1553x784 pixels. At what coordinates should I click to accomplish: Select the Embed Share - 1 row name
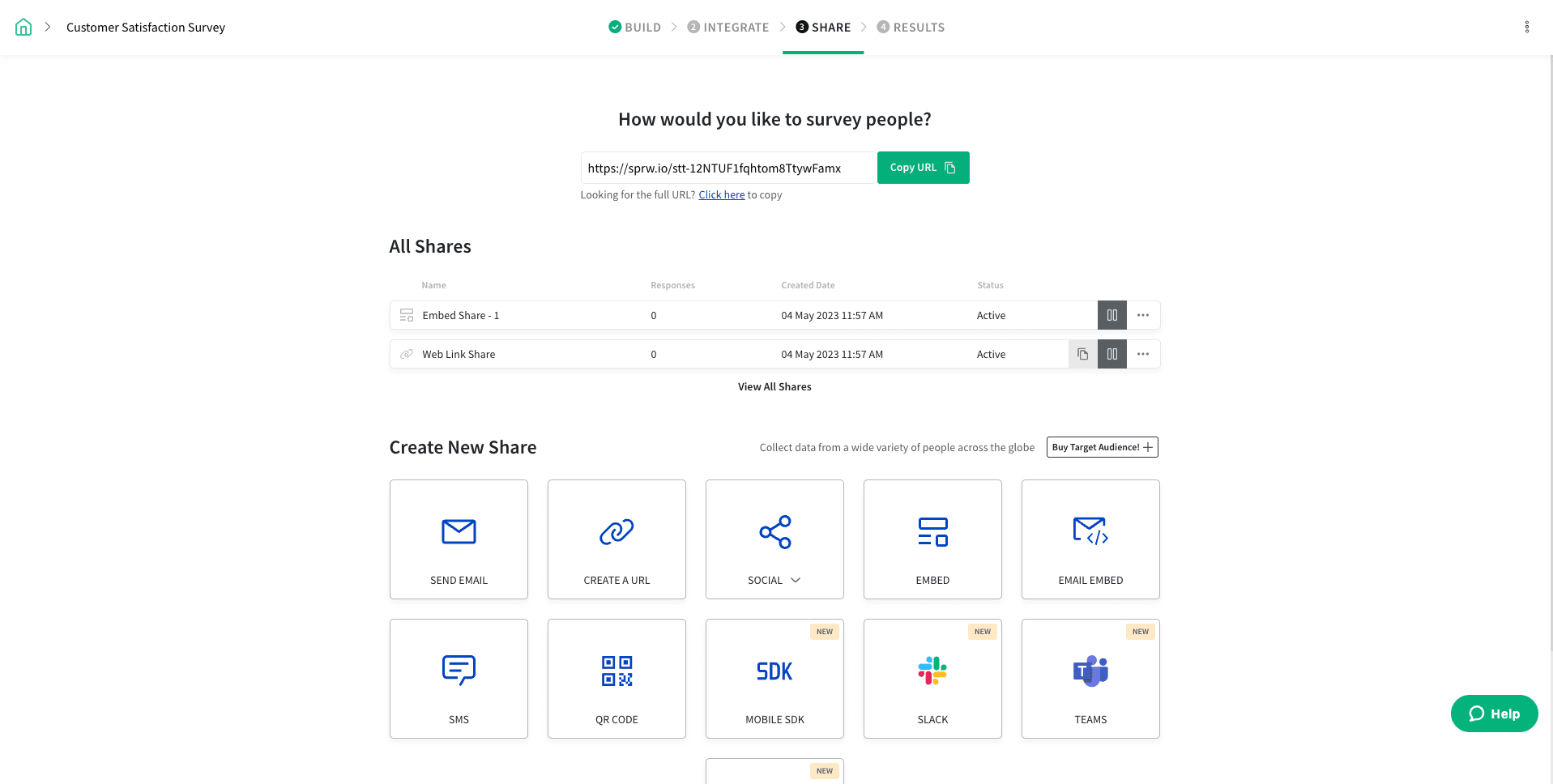(460, 316)
